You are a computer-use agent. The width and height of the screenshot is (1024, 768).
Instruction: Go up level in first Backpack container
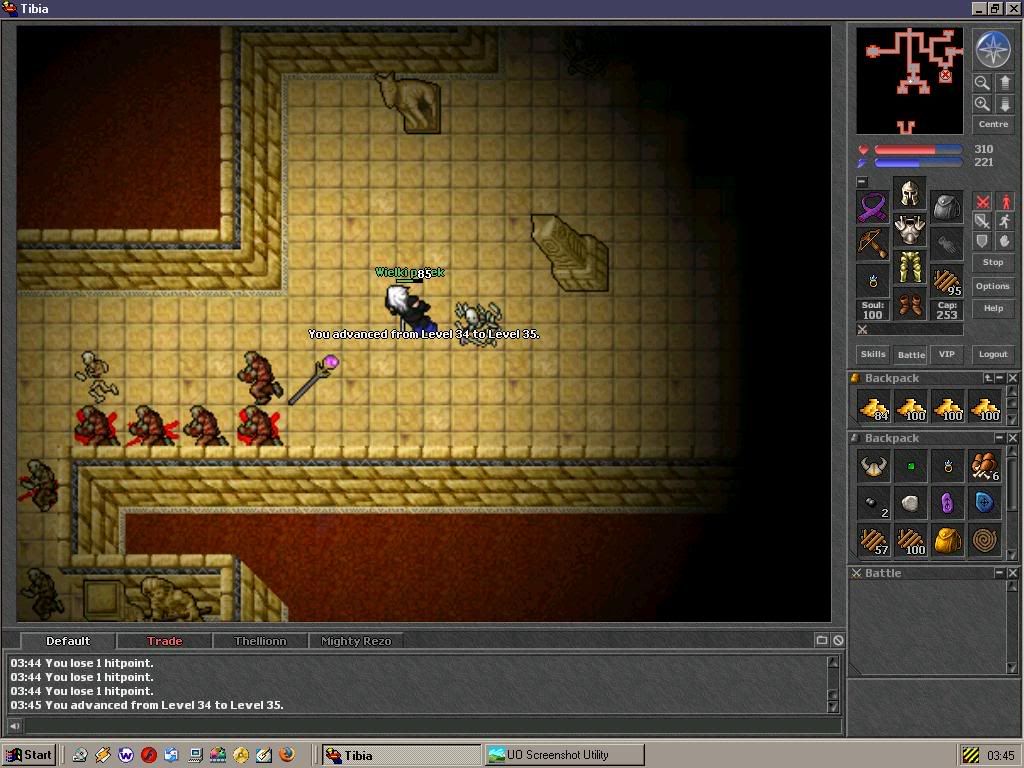coord(988,378)
